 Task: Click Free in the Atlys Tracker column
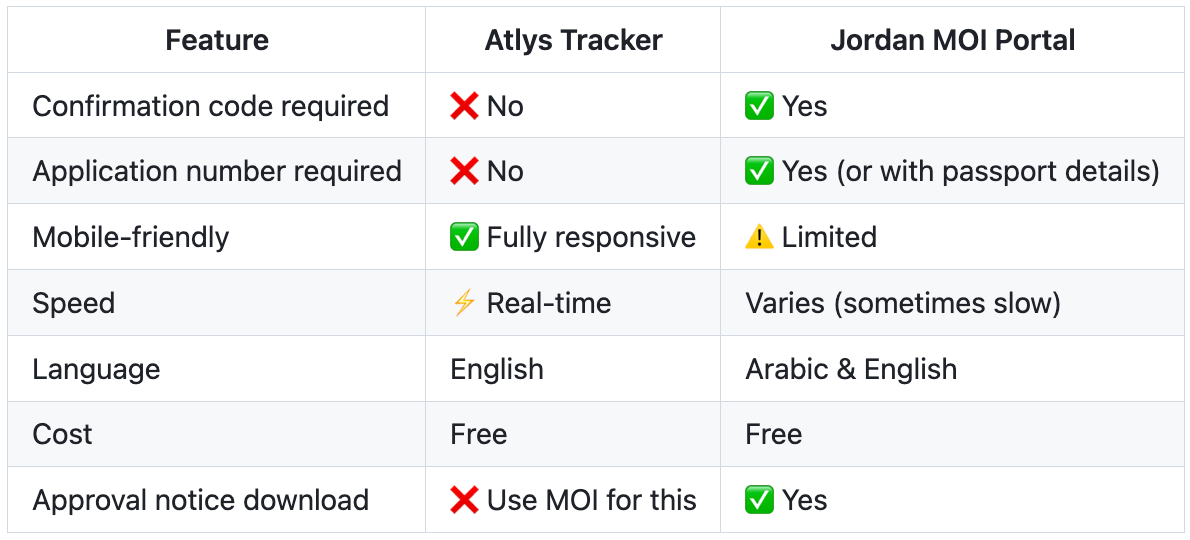(x=479, y=435)
